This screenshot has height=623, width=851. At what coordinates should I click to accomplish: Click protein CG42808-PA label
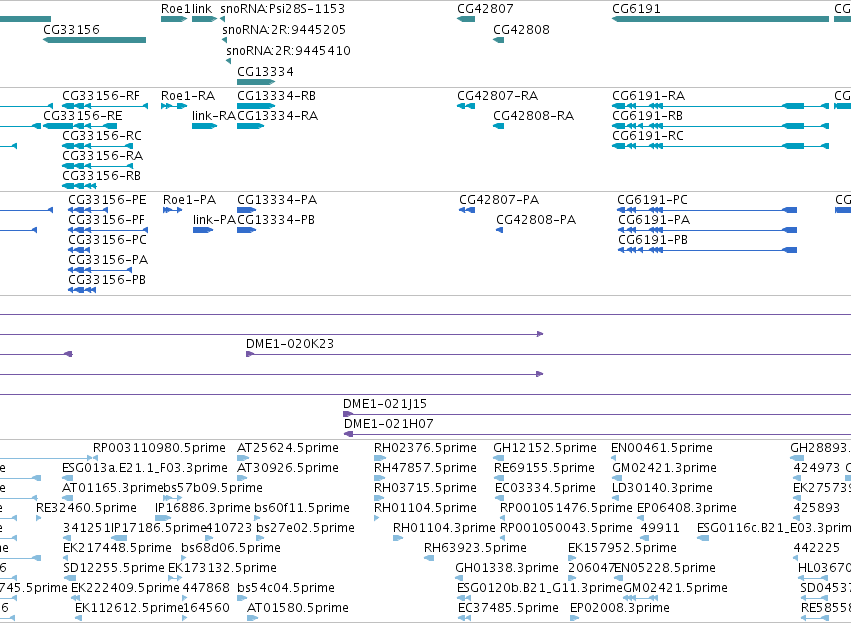coord(536,220)
